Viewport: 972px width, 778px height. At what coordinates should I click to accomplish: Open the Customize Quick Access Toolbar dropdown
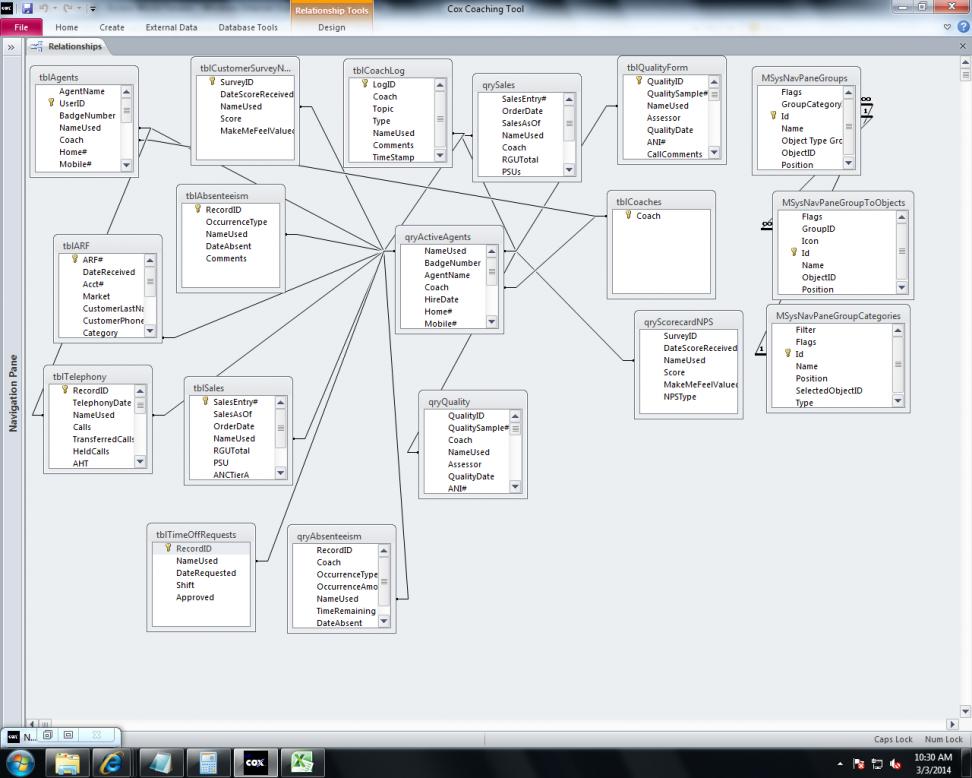click(x=93, y=9)
